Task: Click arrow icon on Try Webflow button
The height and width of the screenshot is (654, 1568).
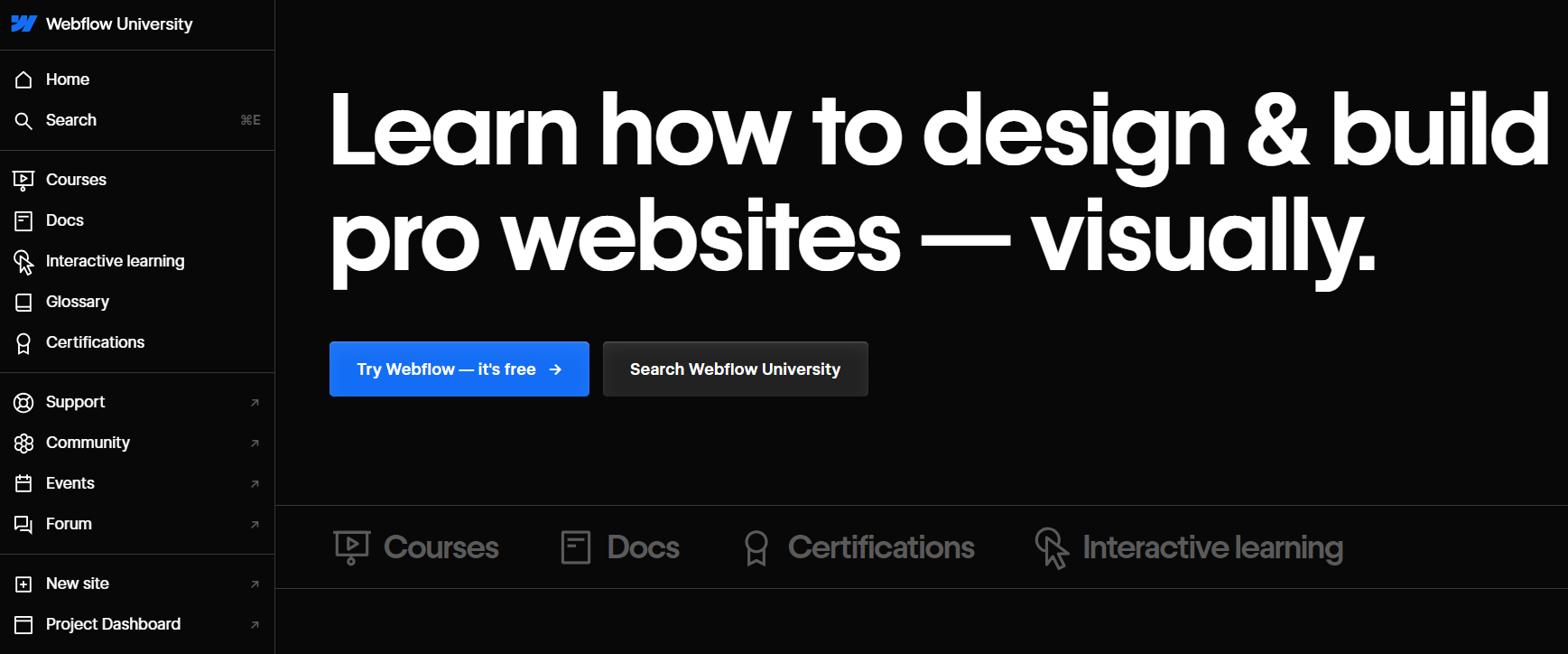Action: coord(556,369)
